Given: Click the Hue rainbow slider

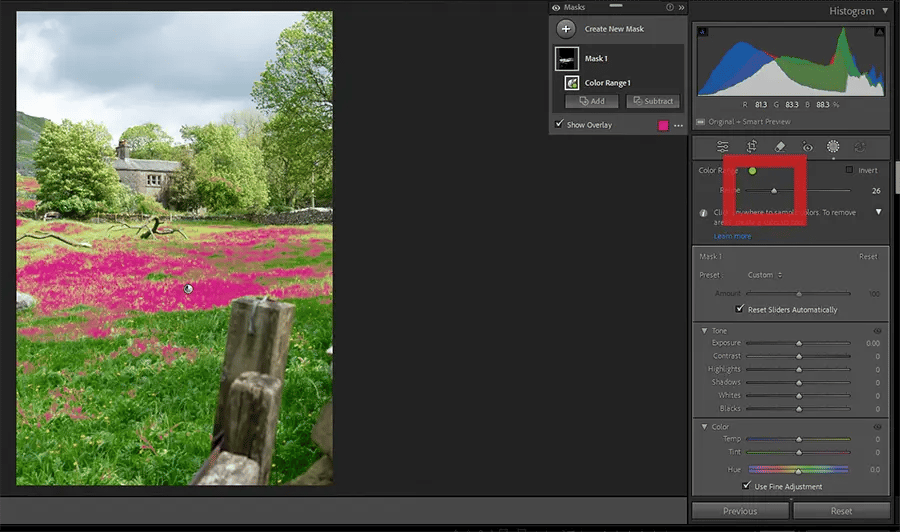Looking at the screenshot, I should point(798,469).
